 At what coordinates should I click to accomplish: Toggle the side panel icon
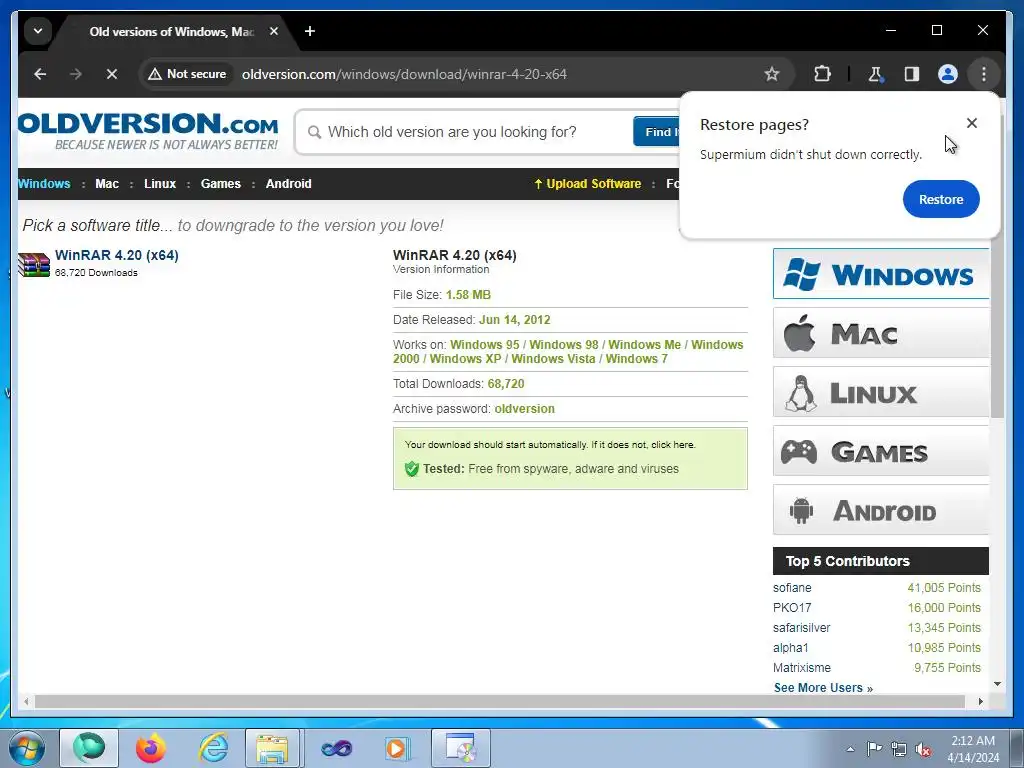pos(912,74)
